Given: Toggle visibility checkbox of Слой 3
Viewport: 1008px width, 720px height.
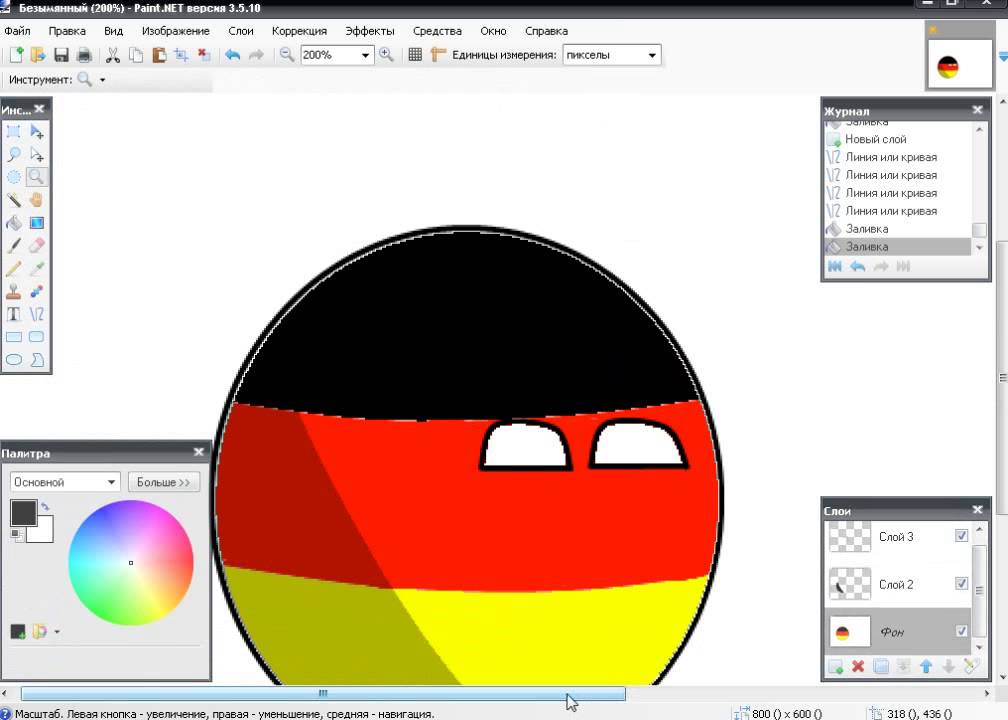Looking at the screenshot, I should tap(962, 536).
